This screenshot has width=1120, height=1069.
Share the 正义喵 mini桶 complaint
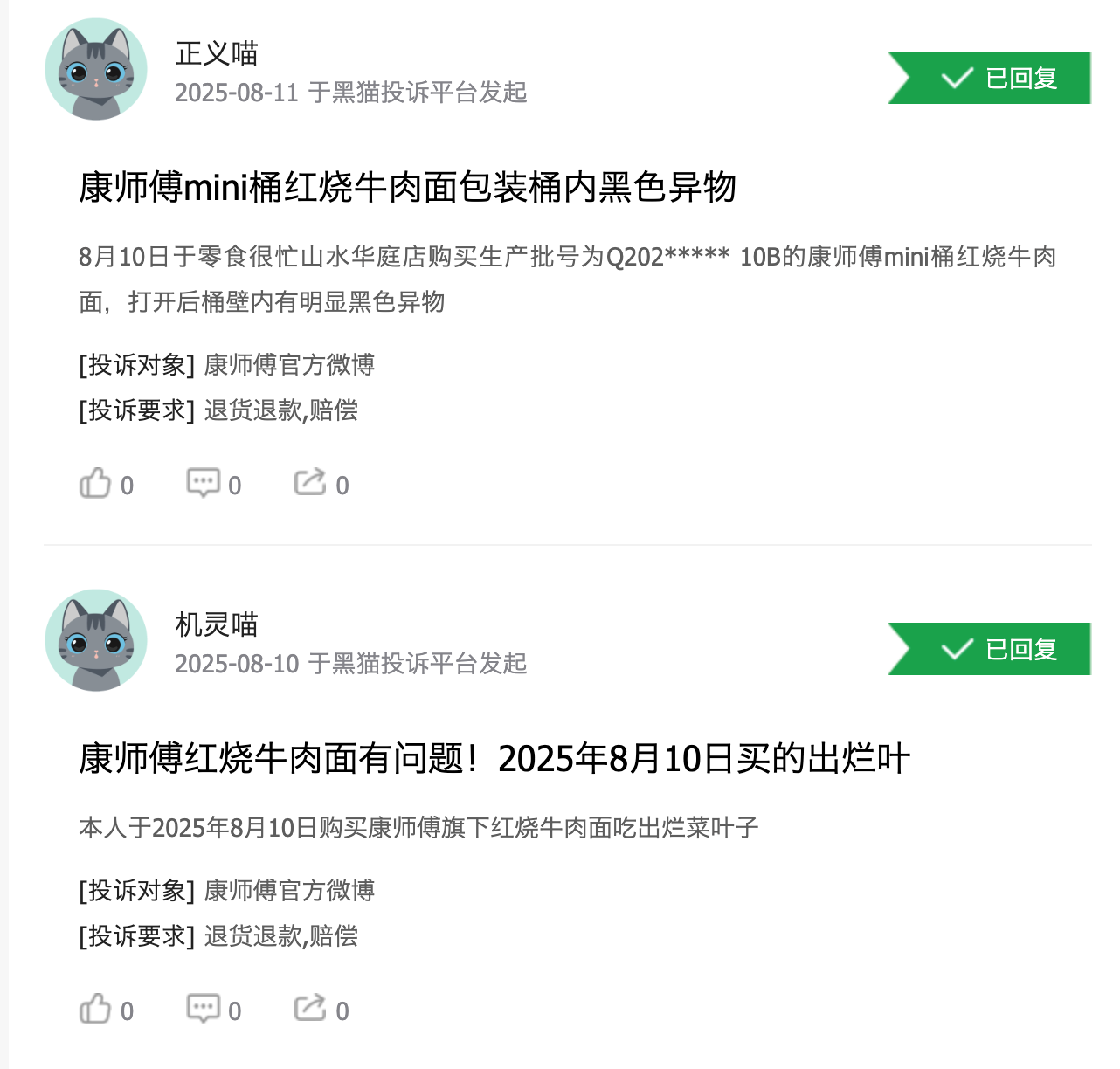(x=321, y=484)
